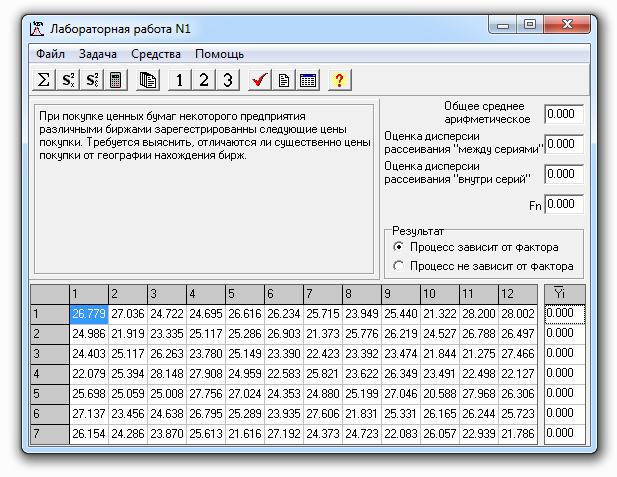This screenshot has width=617, height=477.
Task: Click column header 12 in the data table
Action: pyautogui.click(x=518, y=294)
